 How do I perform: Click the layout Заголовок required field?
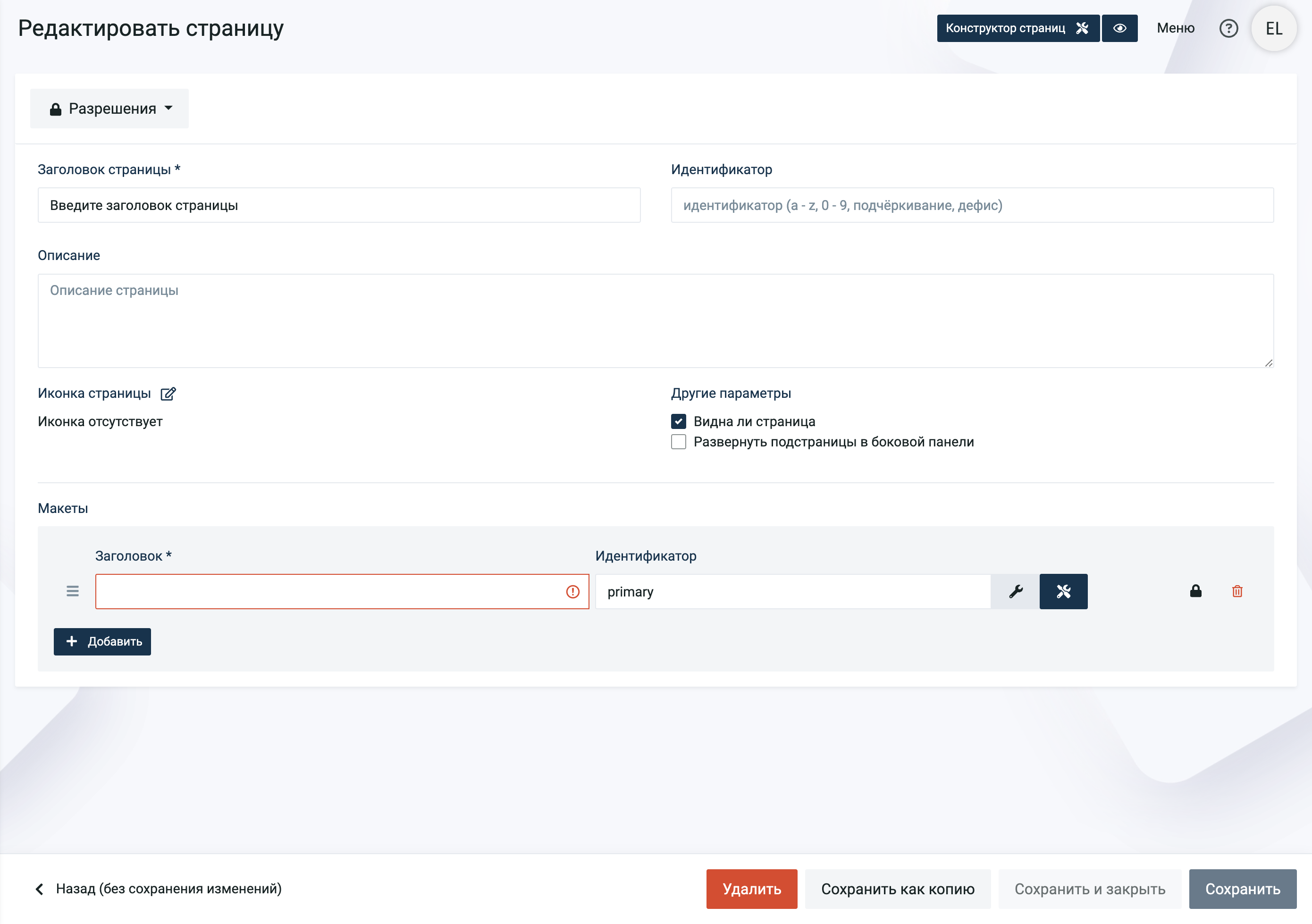tap(342, 591)
